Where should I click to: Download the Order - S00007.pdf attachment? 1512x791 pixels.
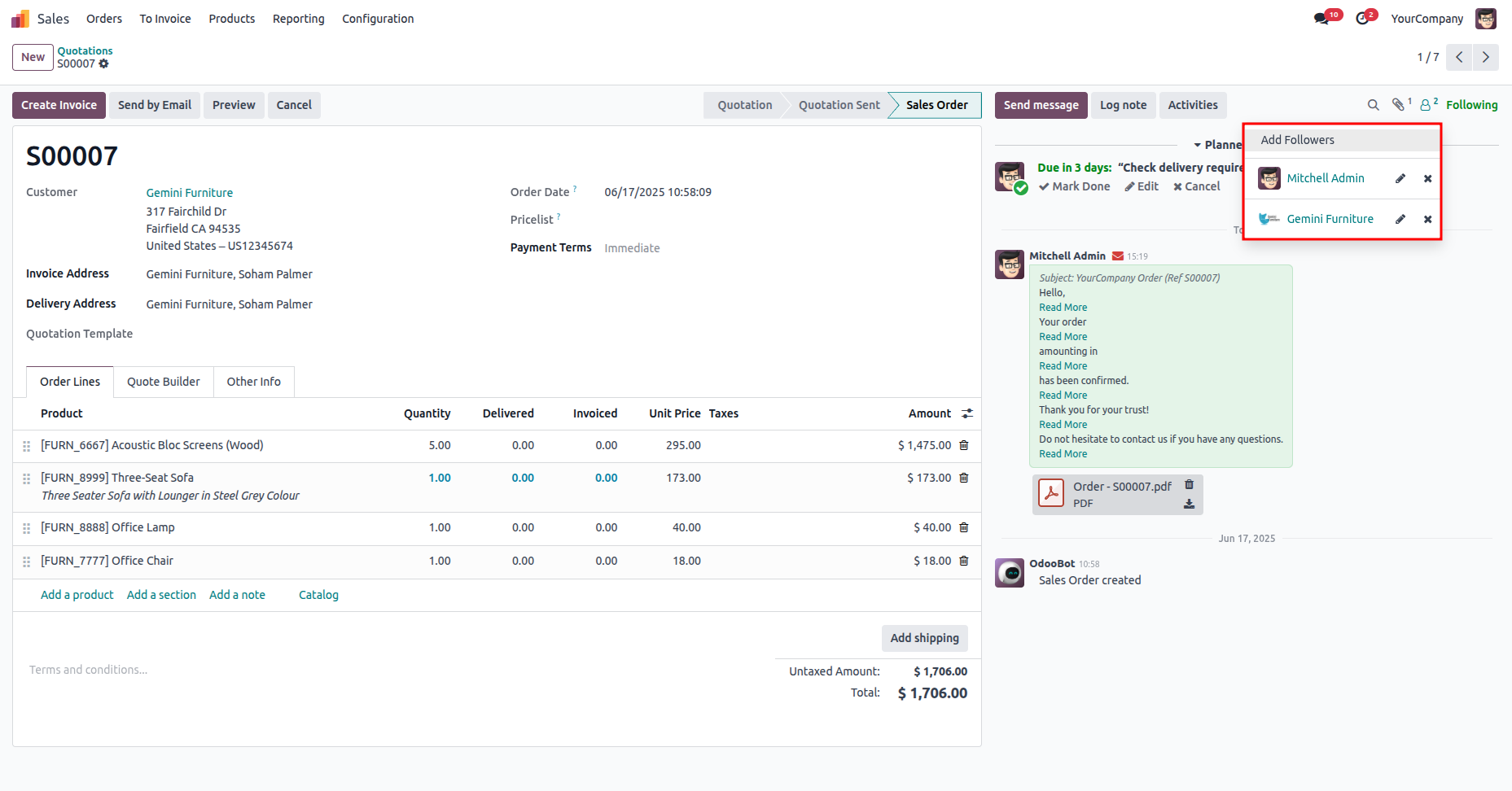(1189, 504)
